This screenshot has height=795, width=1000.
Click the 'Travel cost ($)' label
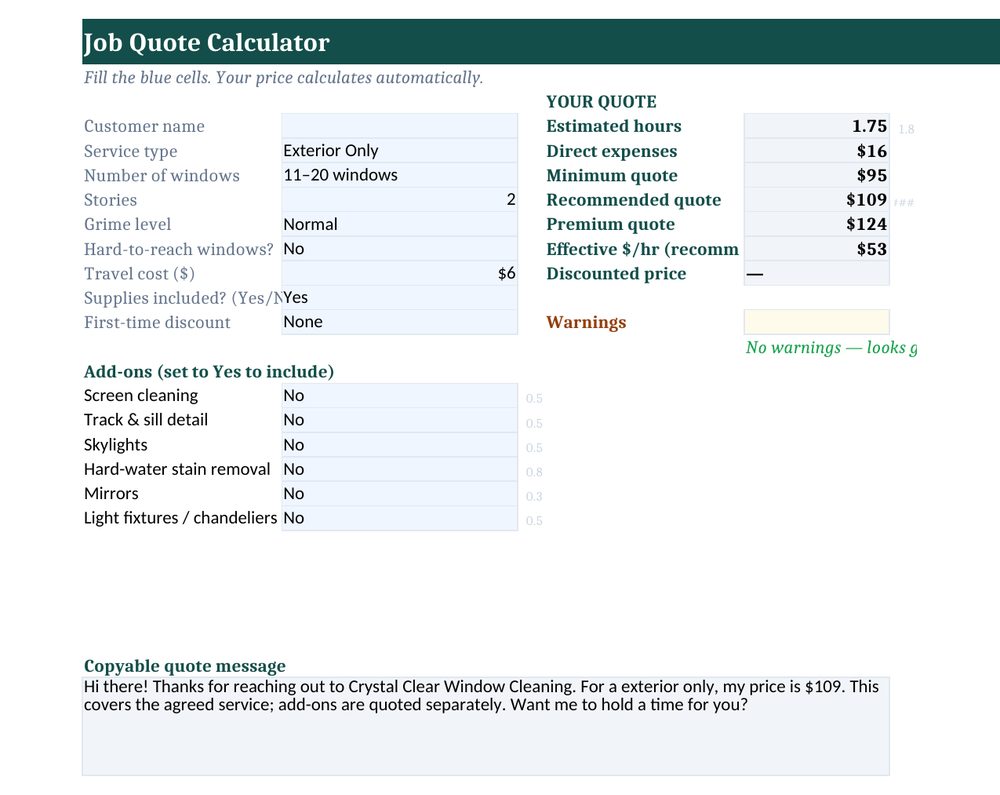point(139,274)
